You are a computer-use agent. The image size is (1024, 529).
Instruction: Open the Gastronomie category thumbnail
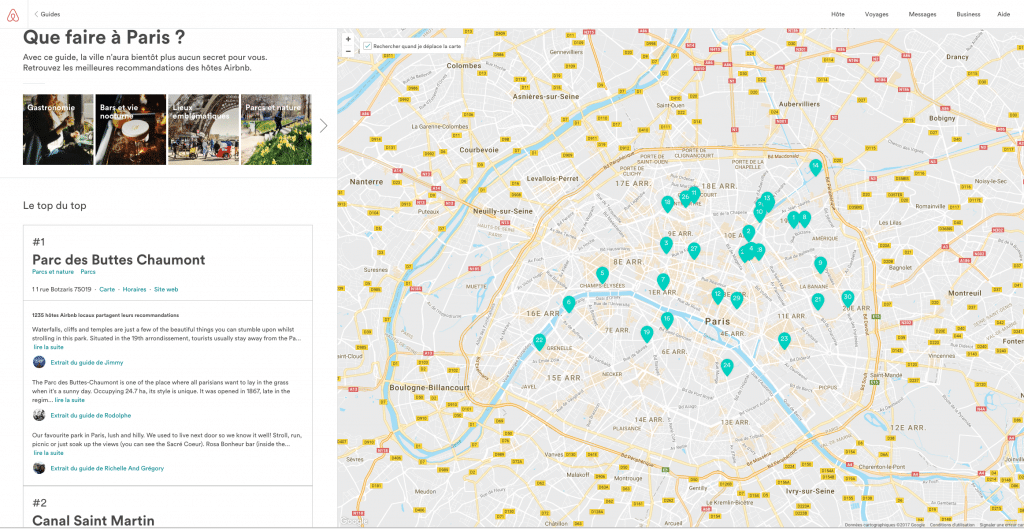58,129
